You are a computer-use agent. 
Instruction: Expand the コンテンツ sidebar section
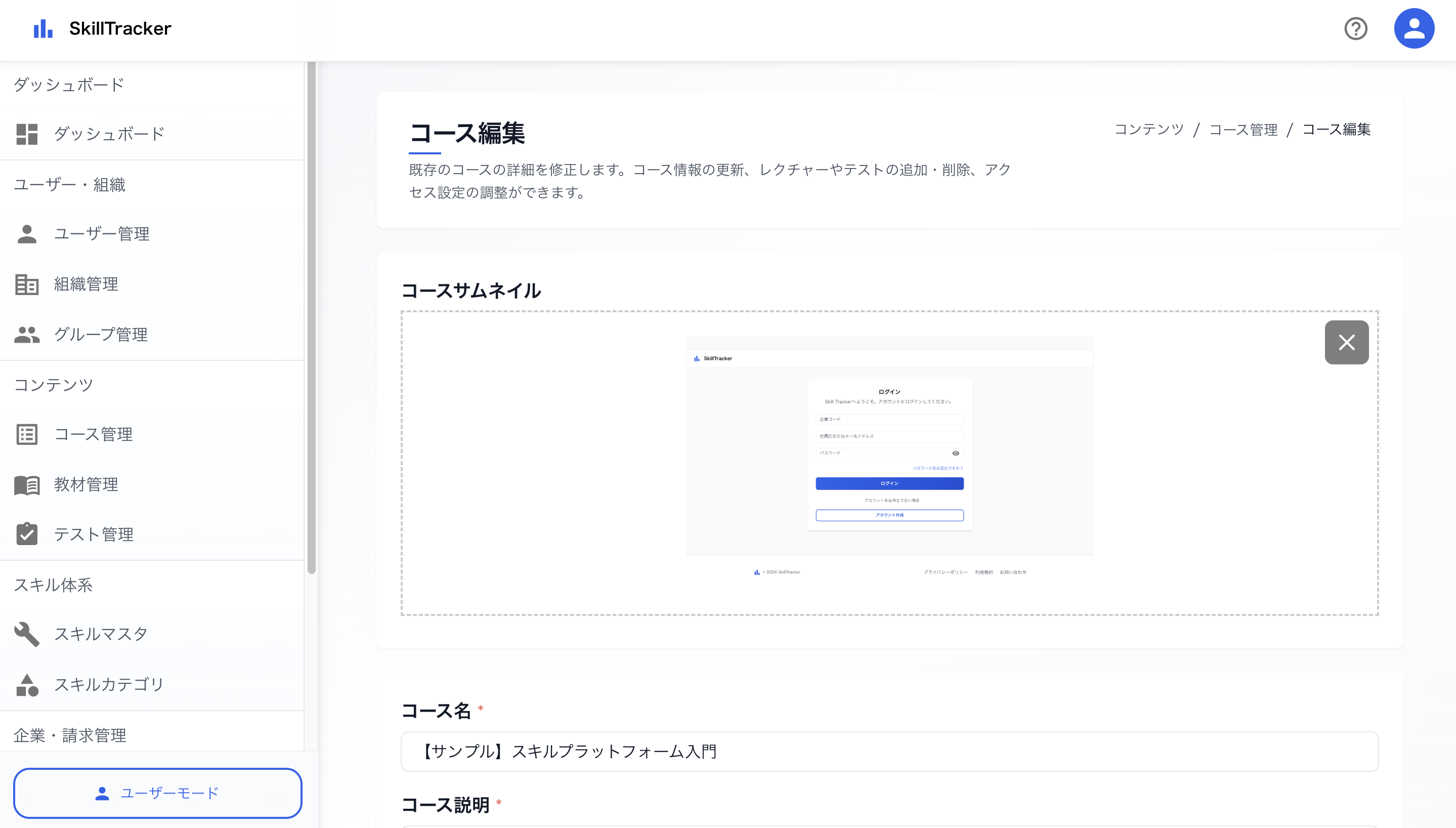coord(54,385)
